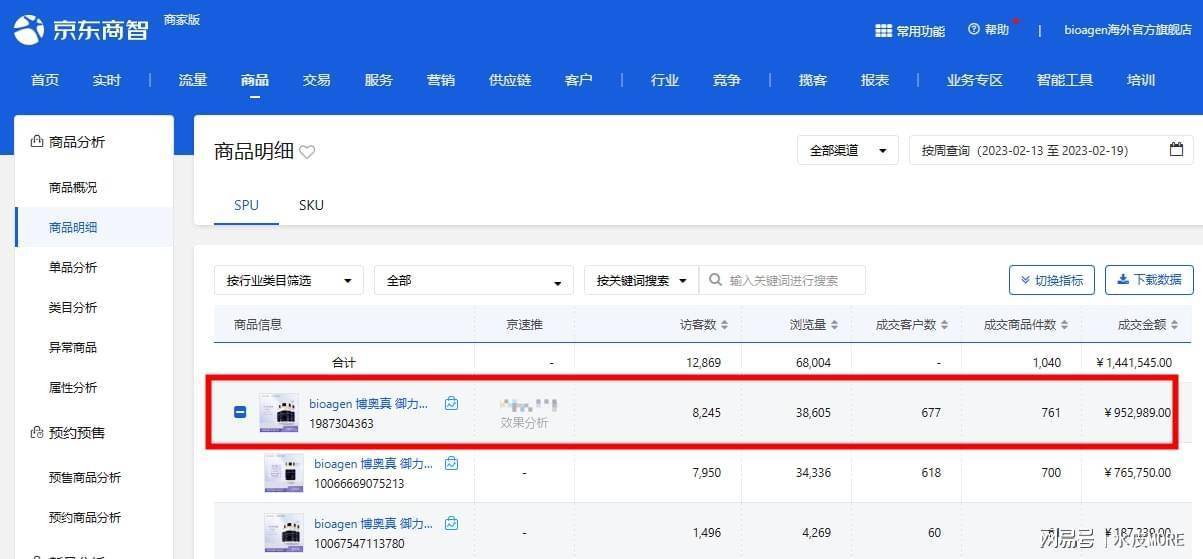The height and width of the screenshot is (559, 1203).
Task: Click total amount ¥1,441,545.00
Action: tap(1134, 363)
